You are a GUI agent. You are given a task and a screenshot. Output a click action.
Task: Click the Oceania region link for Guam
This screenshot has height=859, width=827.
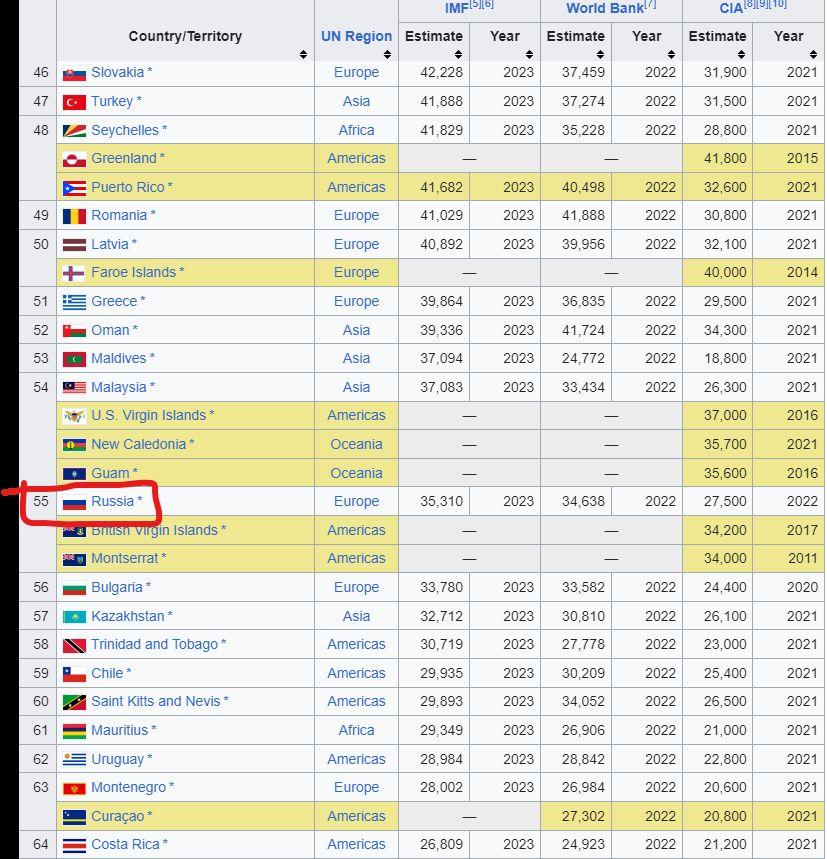point(356,473)
